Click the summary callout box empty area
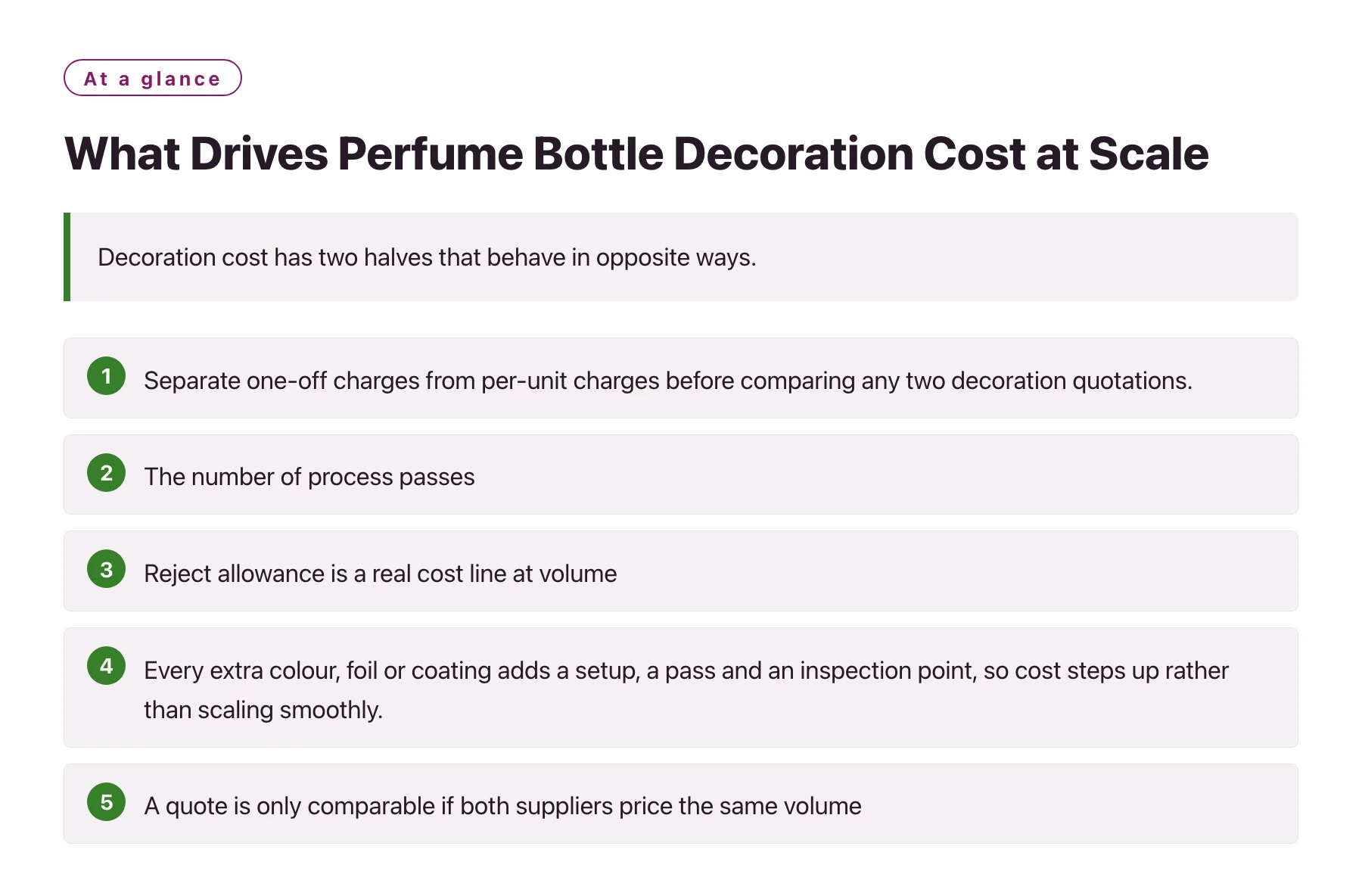 [x=1022, y=257]
